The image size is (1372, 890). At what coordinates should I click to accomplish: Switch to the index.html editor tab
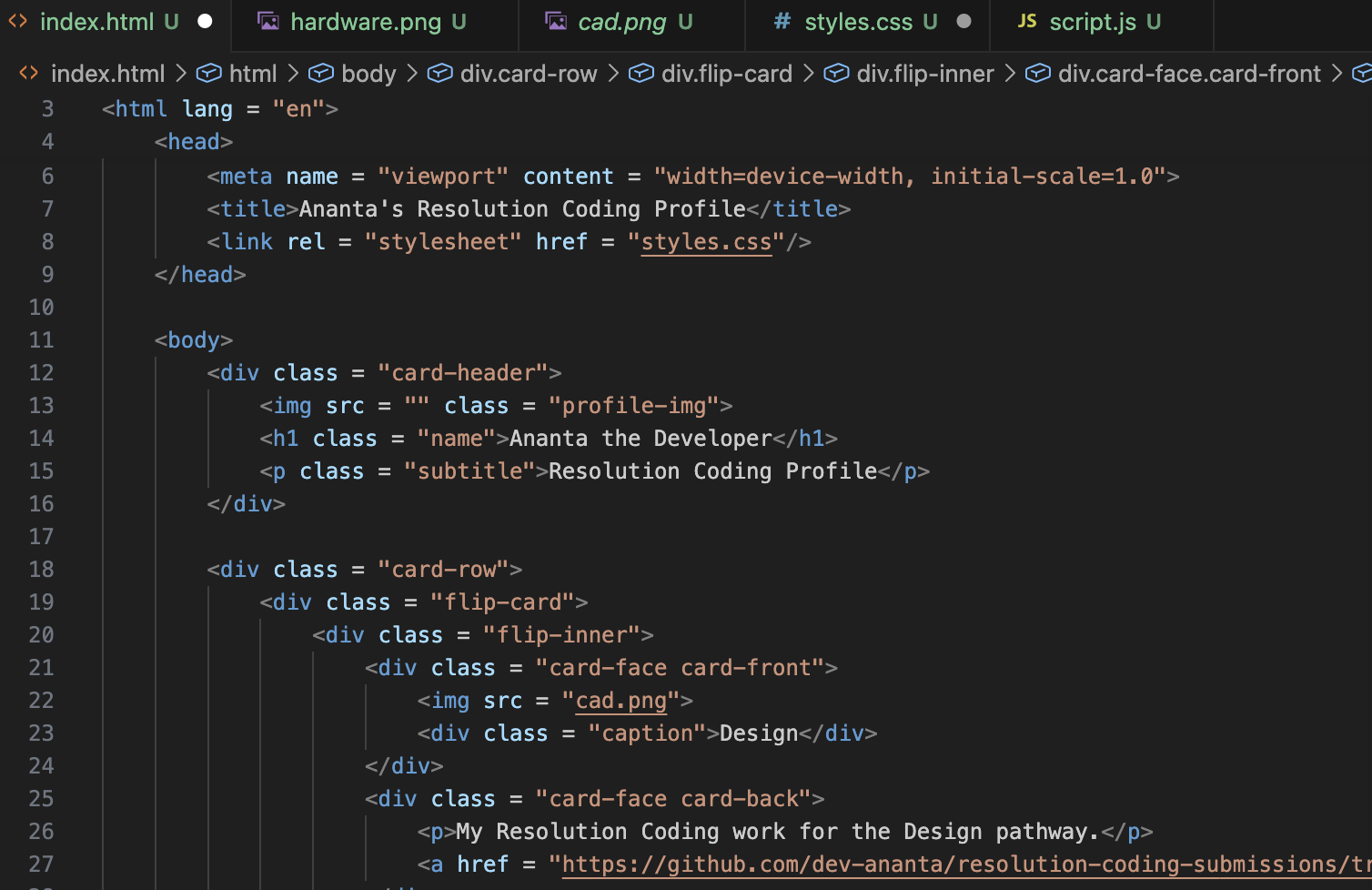(116, 22)
